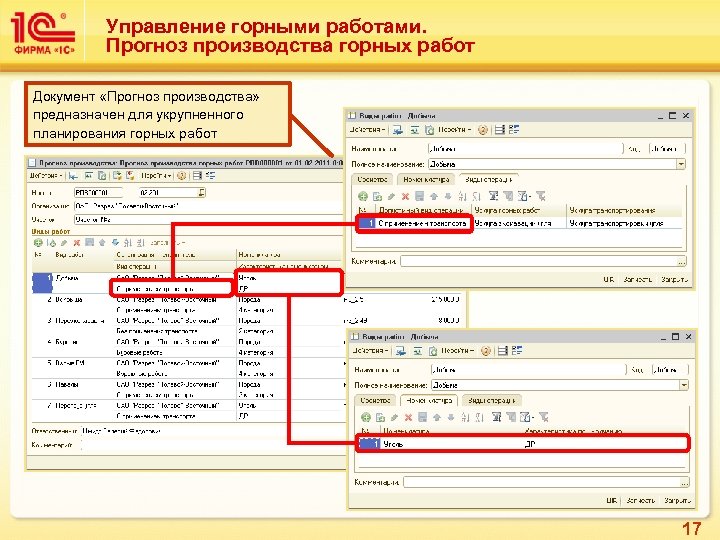Add new row in operation types table
Image resolution: width=720 pixels, height=540 pixels.
363,197
